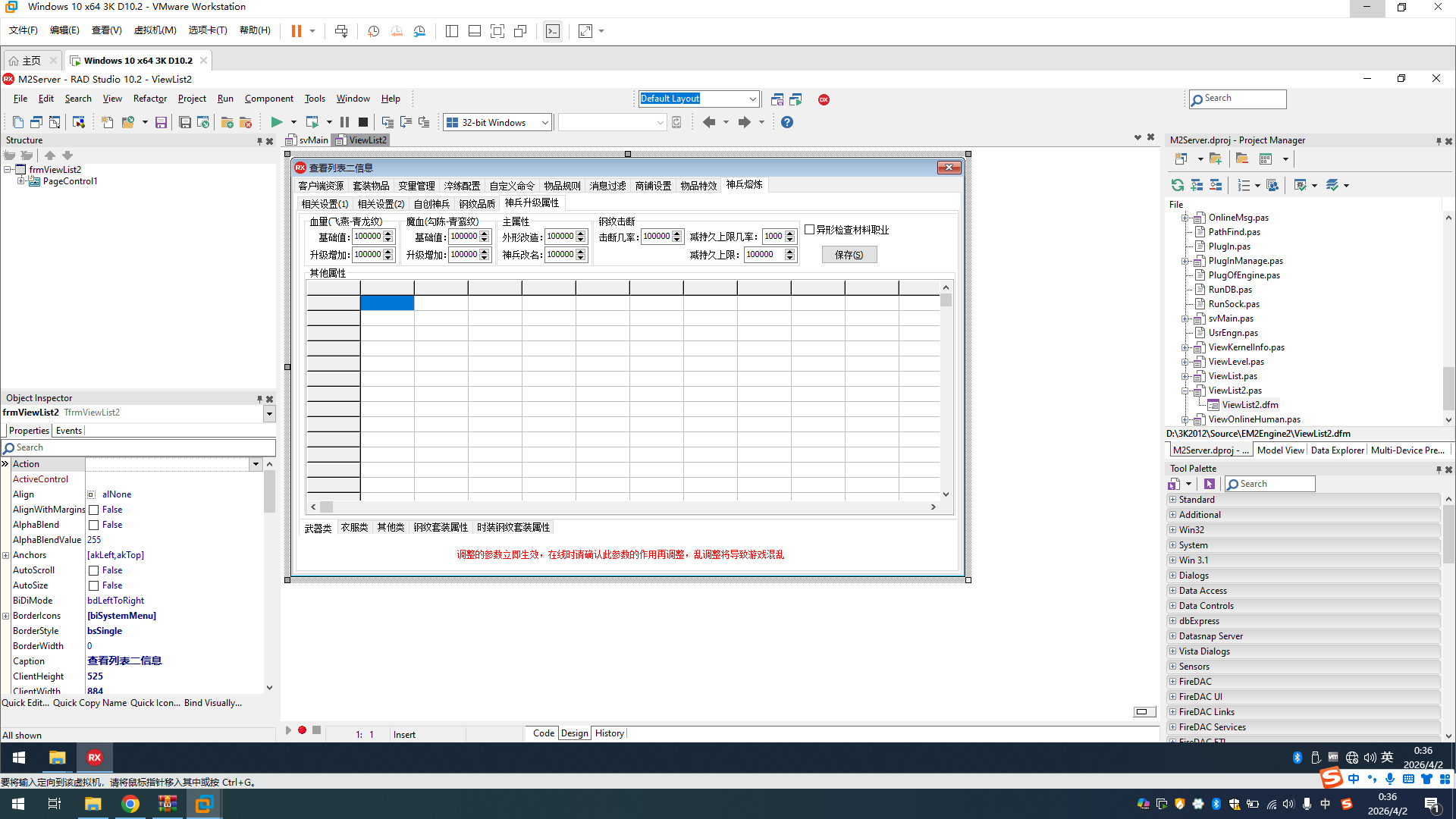Open Help via blue question mark icon
This screenshot has width=1456, height=819.
(x=787, y=122)
